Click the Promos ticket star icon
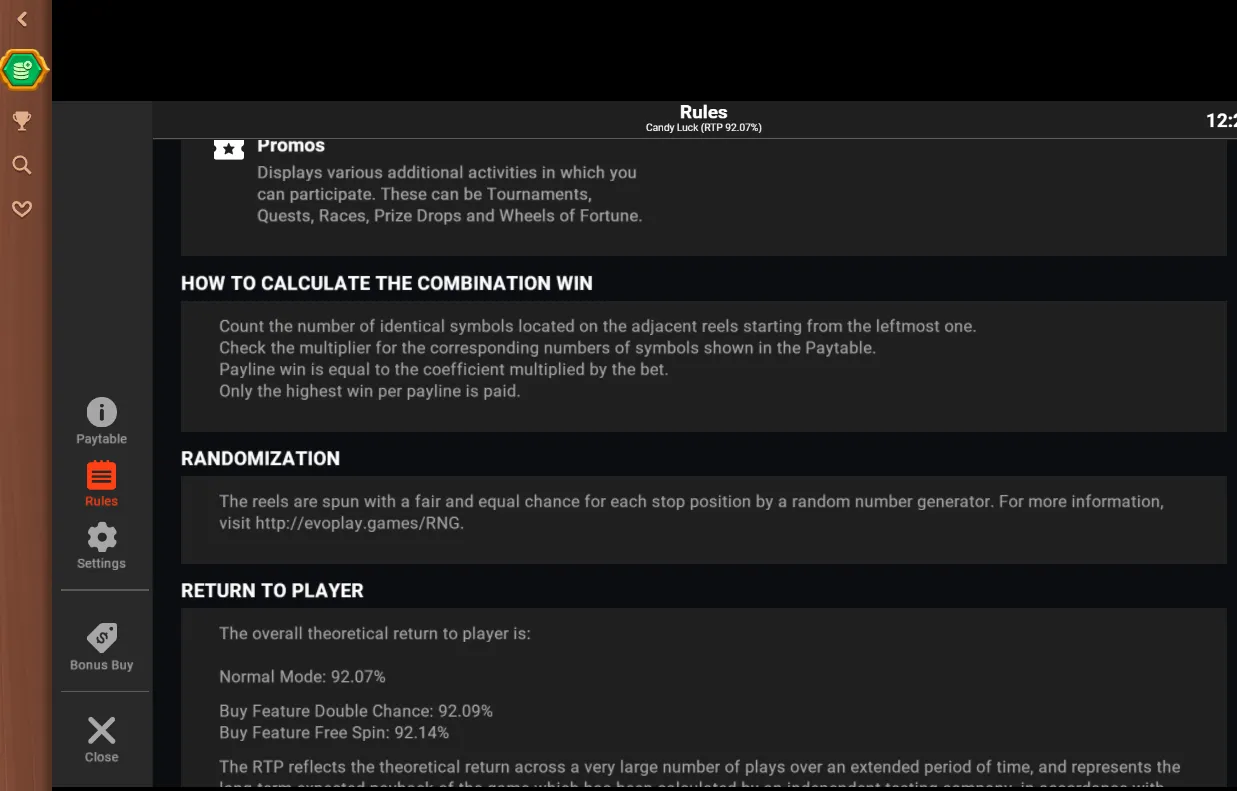This screenshot has height=791, width=1237. coord(229,148)
